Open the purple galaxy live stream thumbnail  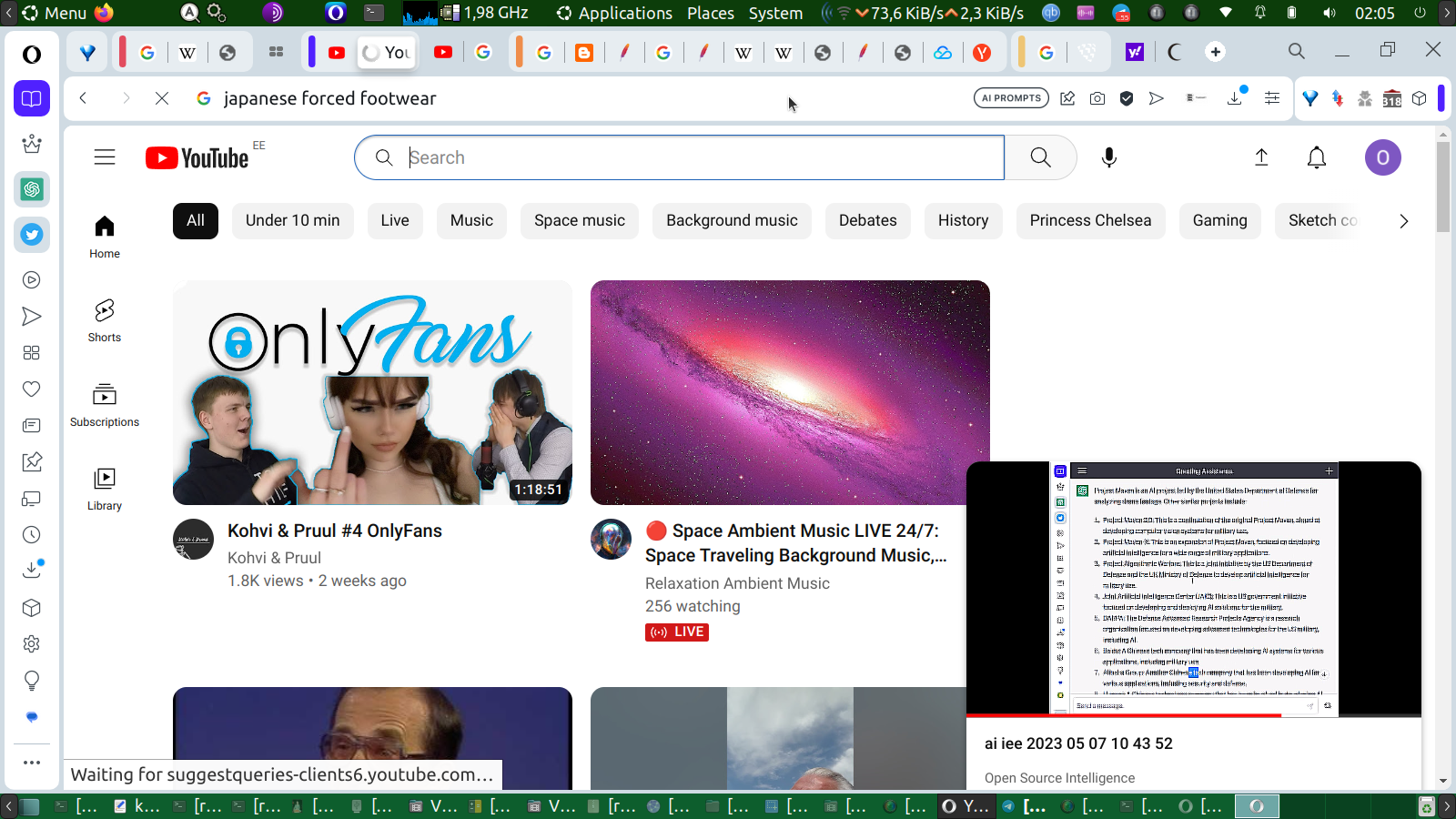click(790, 392)
